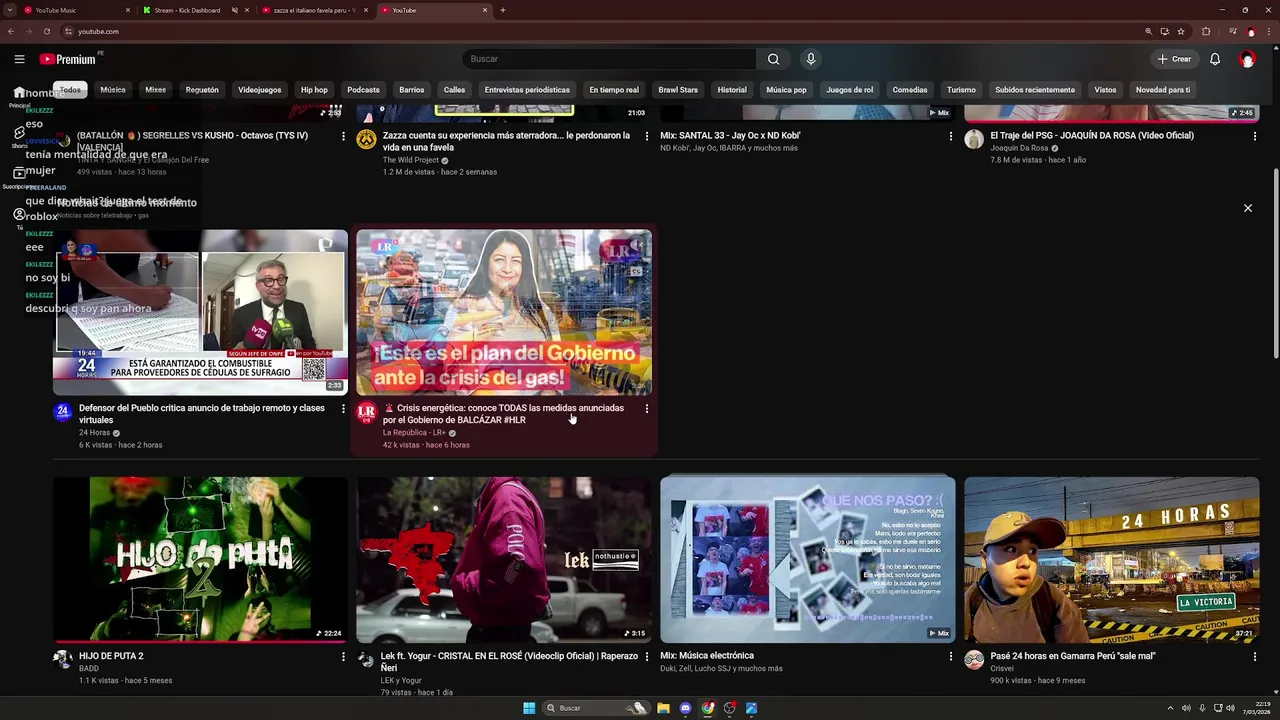Open taskbar clock showing 22:19
This screenshot has height=720, width=1280.
pos(1255,708)
